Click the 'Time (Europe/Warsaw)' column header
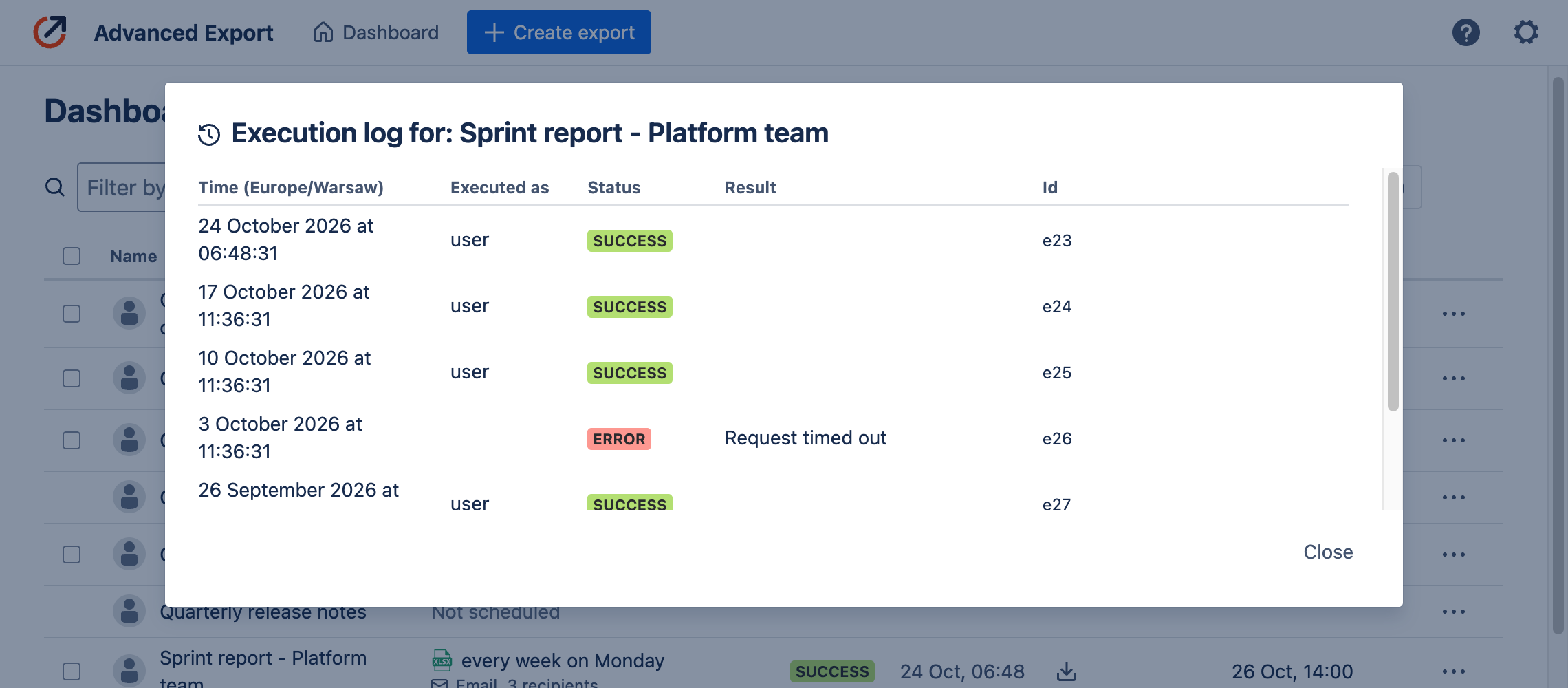 (291, 187)
